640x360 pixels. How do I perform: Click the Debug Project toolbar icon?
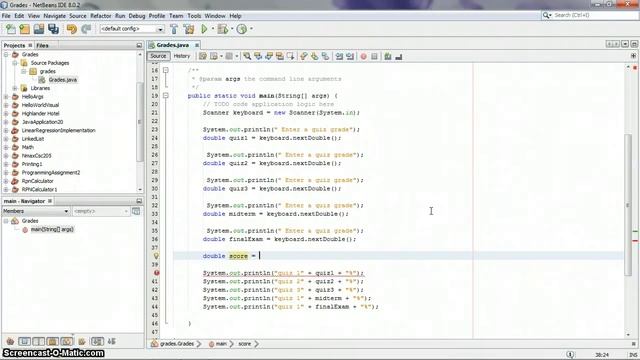(x=222, y=29)
